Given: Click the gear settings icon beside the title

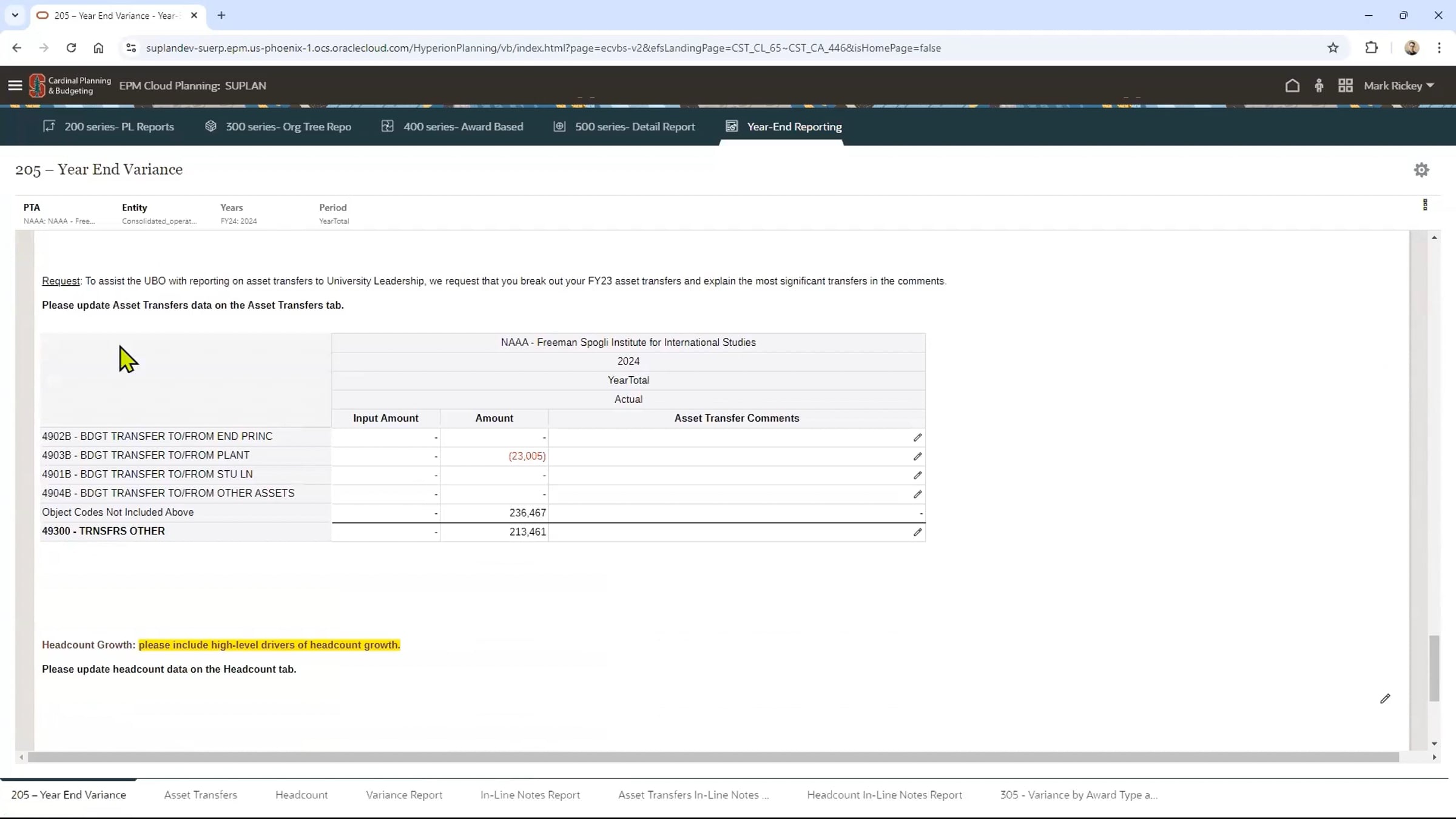Looking at the screenshot, I should point(1421,170).
